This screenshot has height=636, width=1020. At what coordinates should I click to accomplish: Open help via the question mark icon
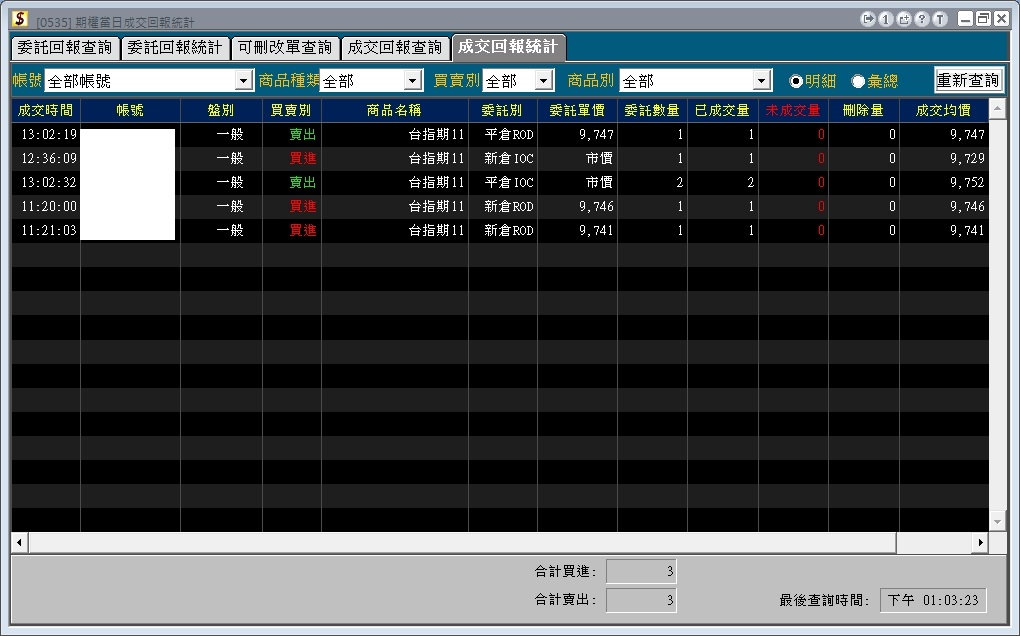pos(922,19)
